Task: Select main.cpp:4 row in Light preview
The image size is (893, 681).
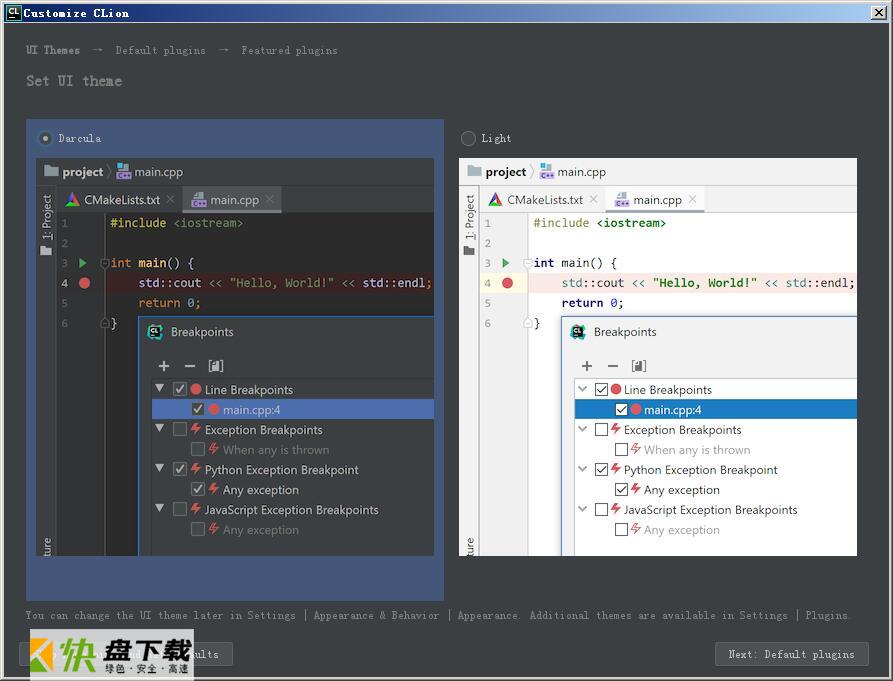Action: 715,409
